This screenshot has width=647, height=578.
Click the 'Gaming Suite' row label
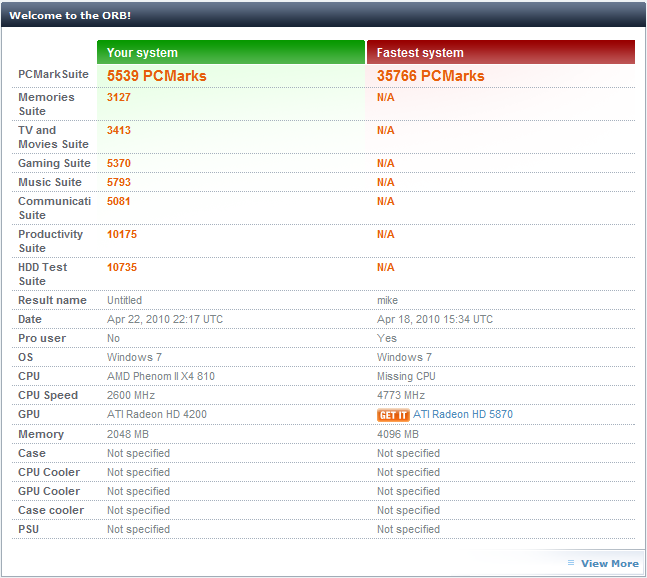click(54, 163)
